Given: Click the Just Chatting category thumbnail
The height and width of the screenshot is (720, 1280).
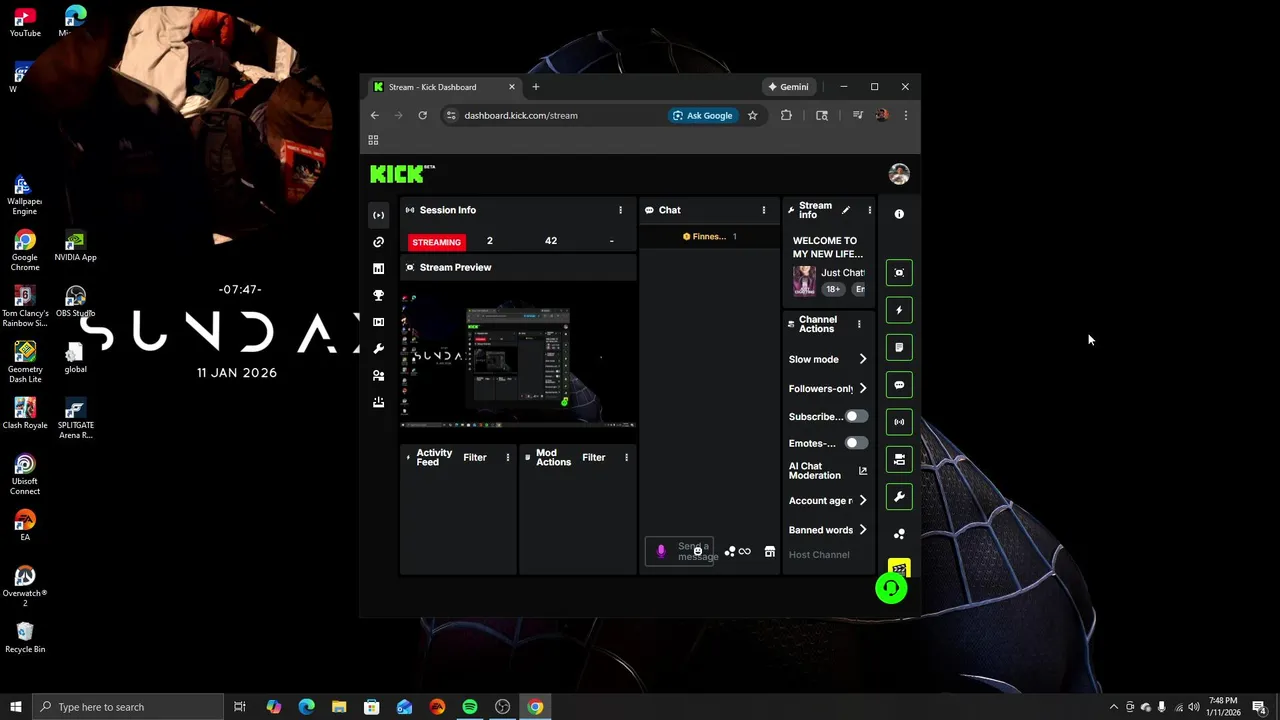Looking at the screenshot, I should point(804,281).
